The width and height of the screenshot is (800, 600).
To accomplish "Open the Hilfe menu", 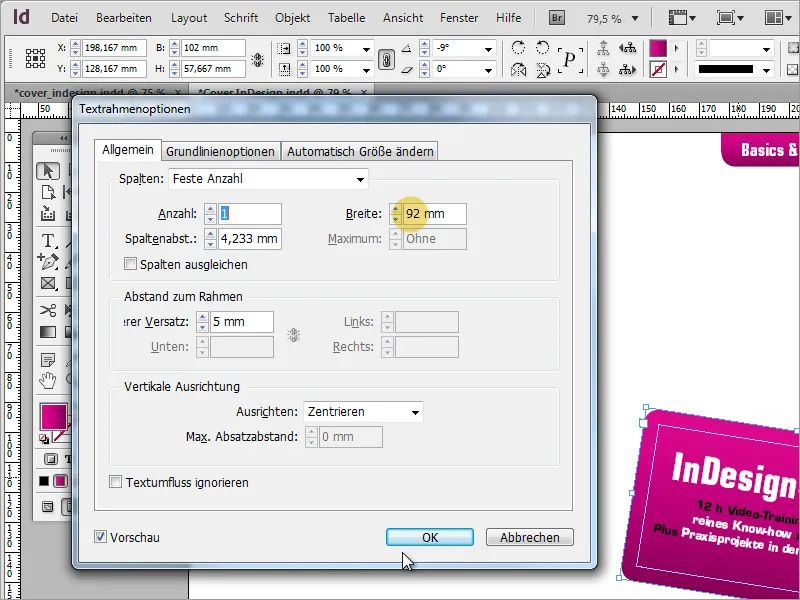I will (x=508, y=18).
